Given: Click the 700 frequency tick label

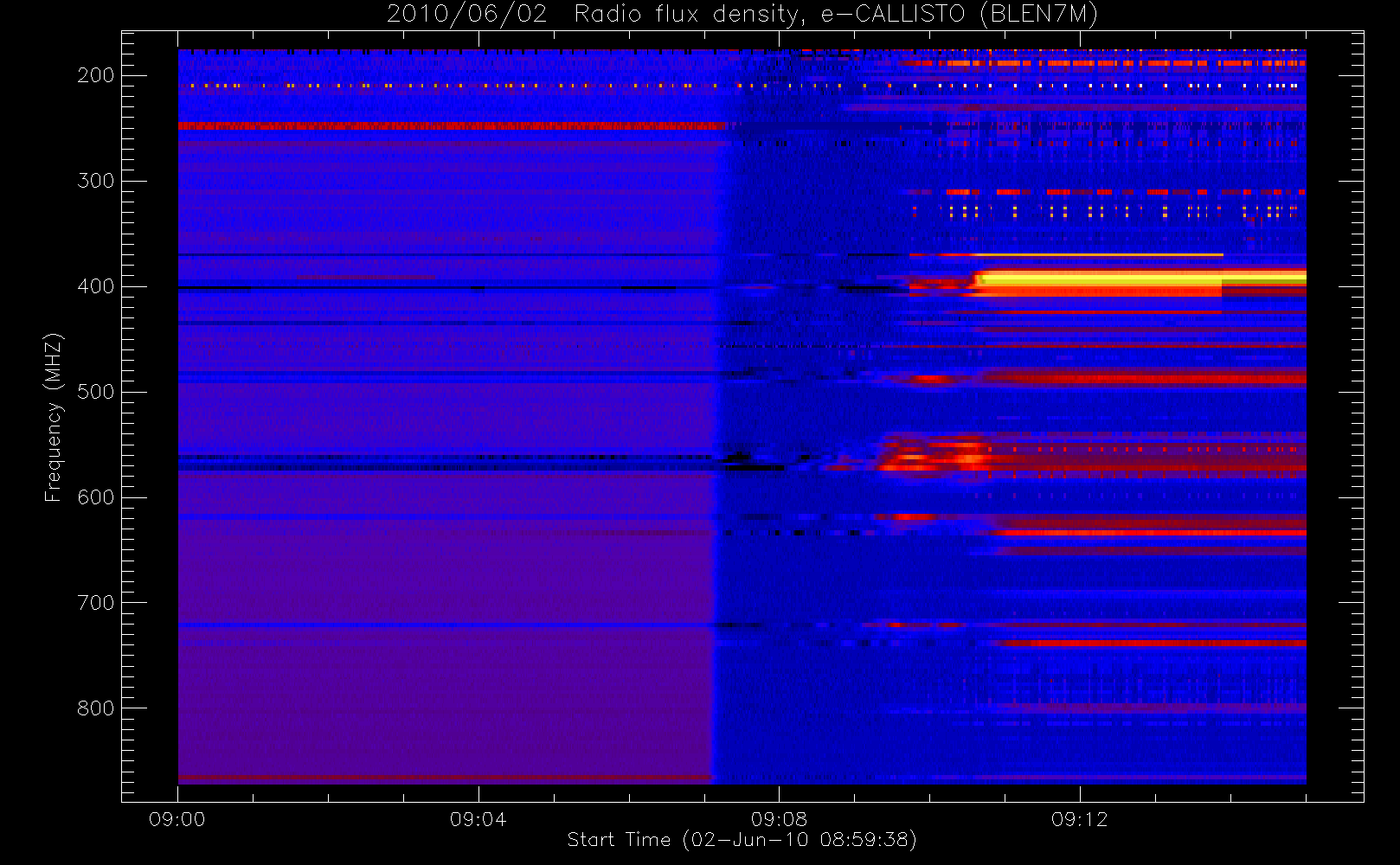Looking at the screenshot, I should coord(96,603).
